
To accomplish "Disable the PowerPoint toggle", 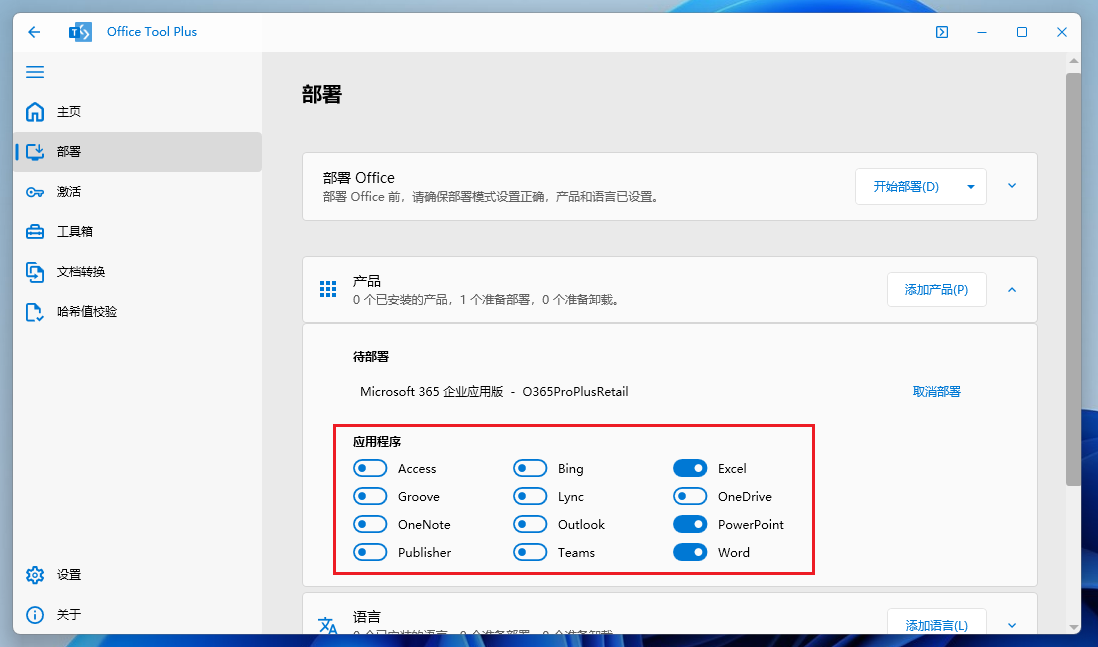I will click(x=690, y=524).
